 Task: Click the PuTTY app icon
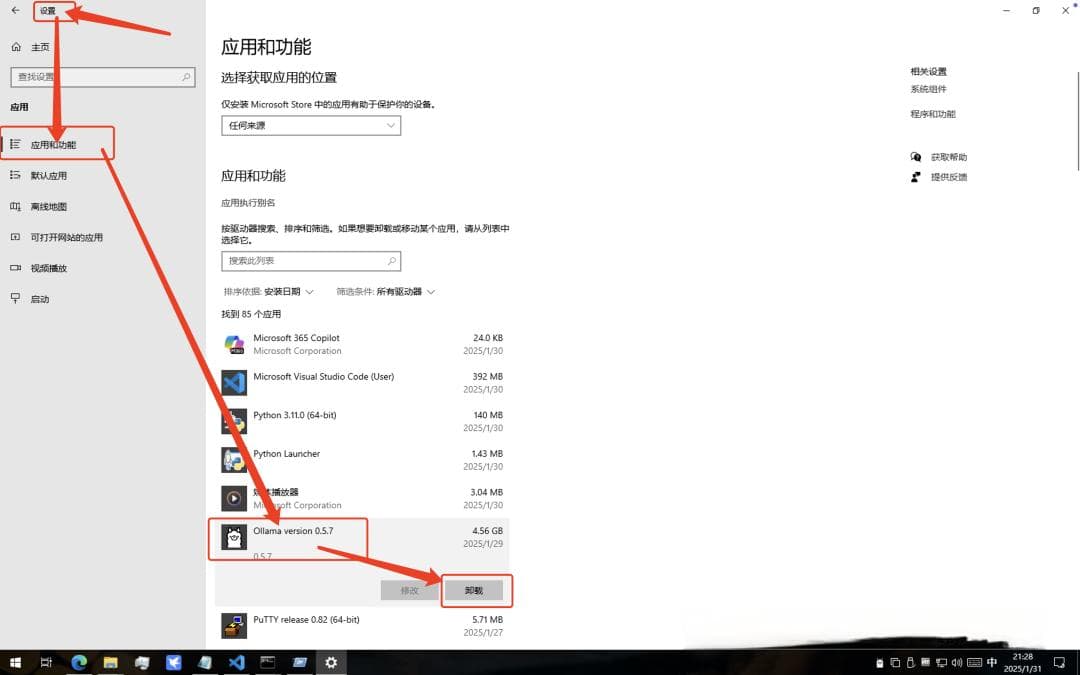click(234, 626)
